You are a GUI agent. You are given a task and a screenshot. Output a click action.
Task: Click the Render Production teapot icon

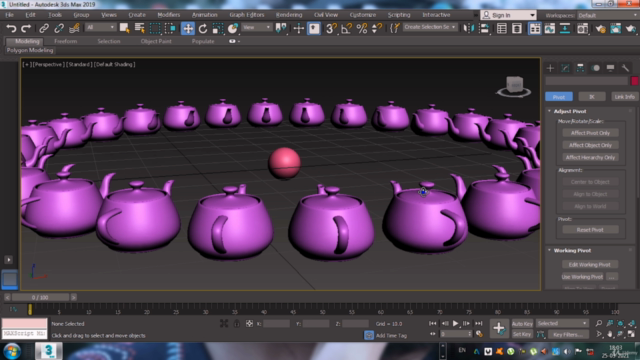(631, 28)
